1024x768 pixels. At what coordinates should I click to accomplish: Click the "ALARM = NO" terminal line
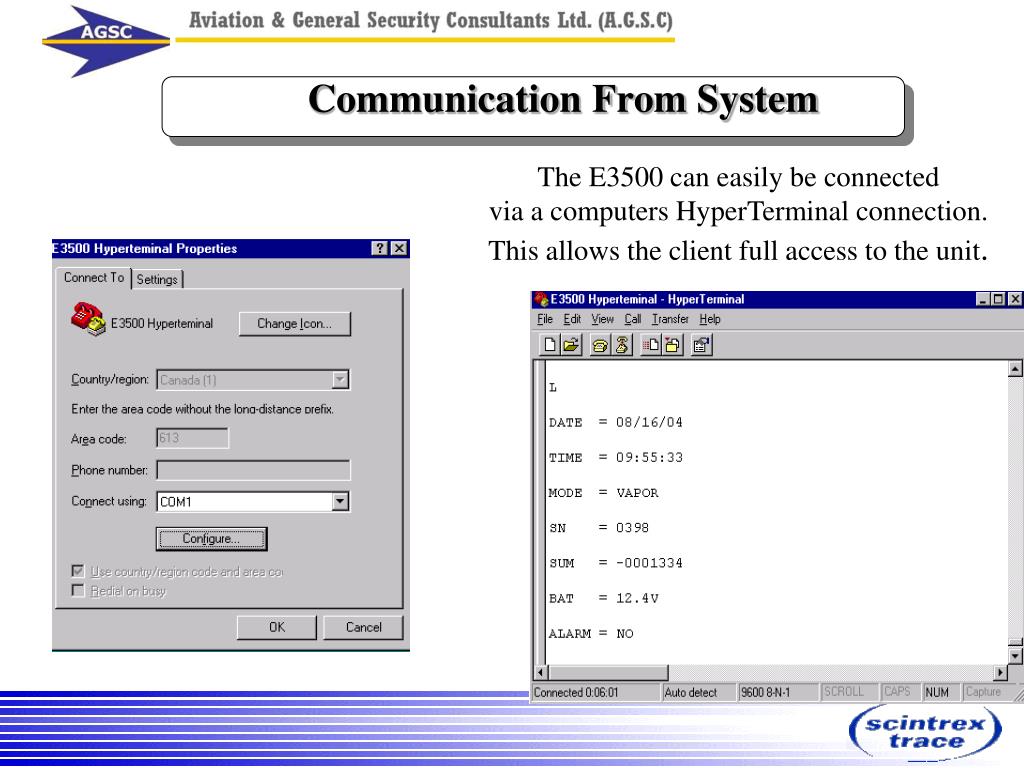tap(591, 633)
